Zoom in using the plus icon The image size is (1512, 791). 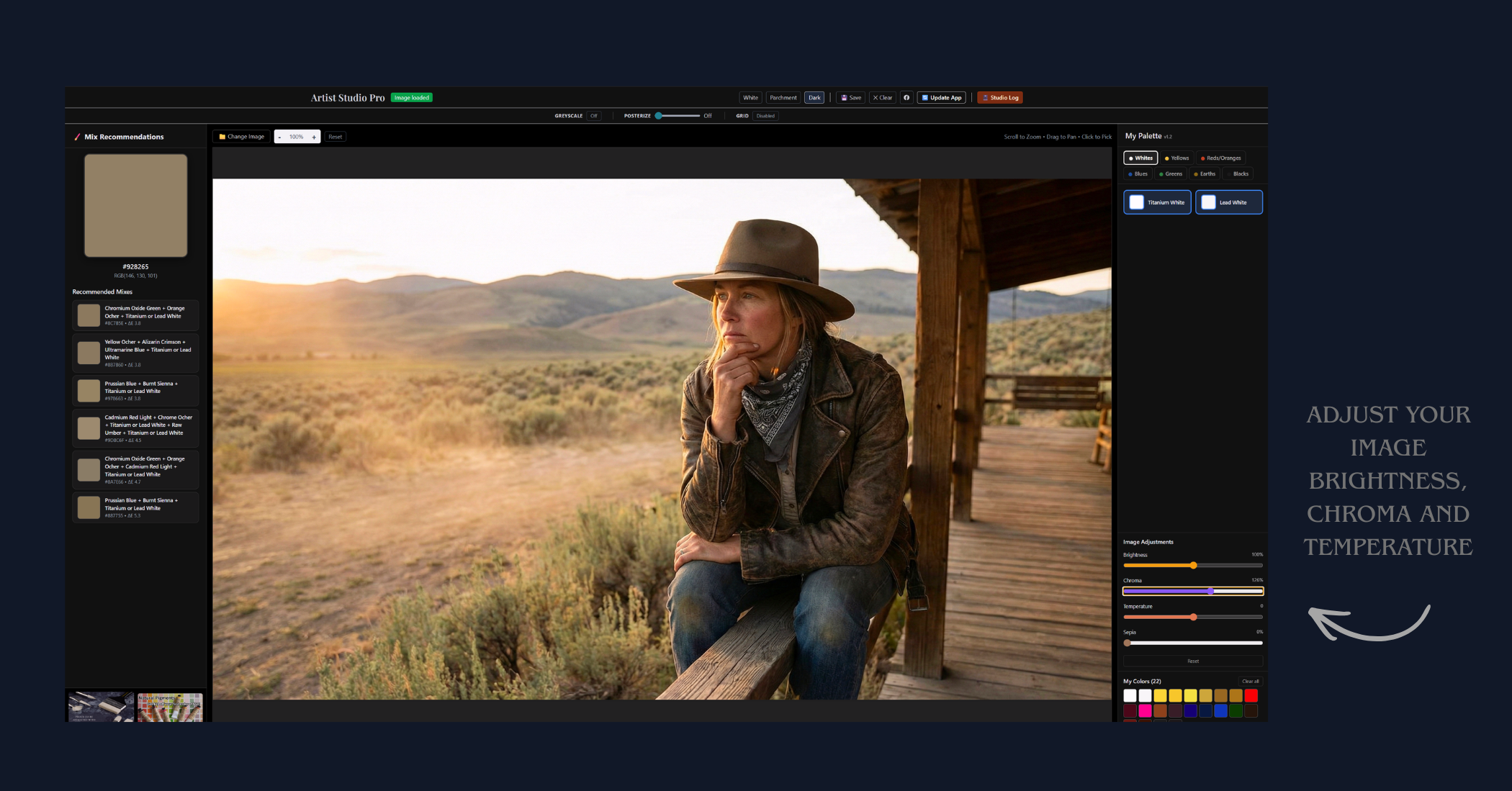[x=314, y=137]
